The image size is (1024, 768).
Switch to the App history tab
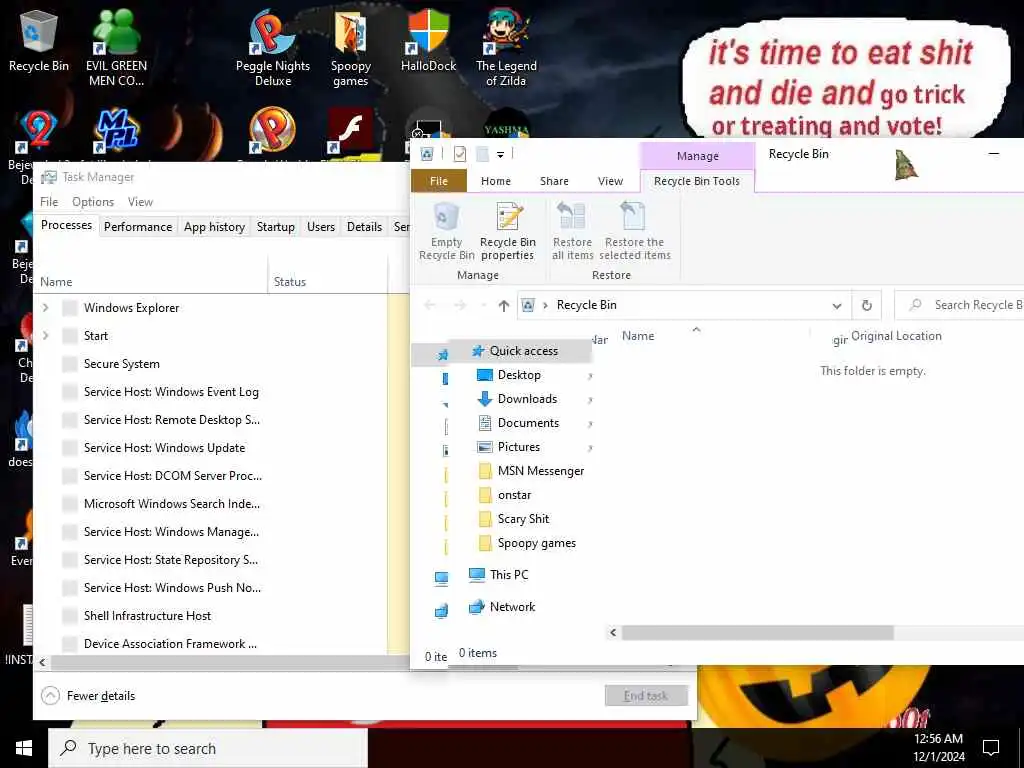[x=214, y=227]
